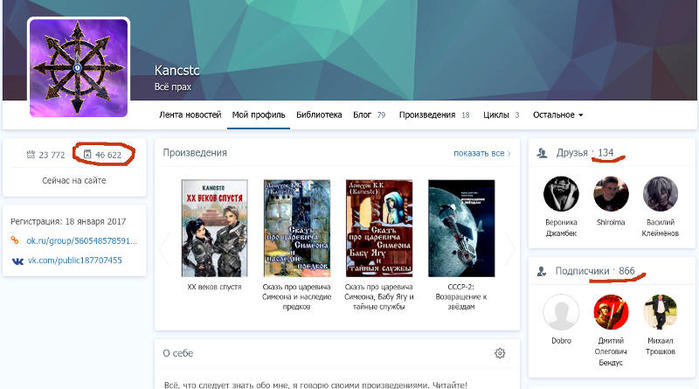This screenshot has width=699, height=389.
Task: Open the vk.com/public187707455 link
Action: click(75, 260)
